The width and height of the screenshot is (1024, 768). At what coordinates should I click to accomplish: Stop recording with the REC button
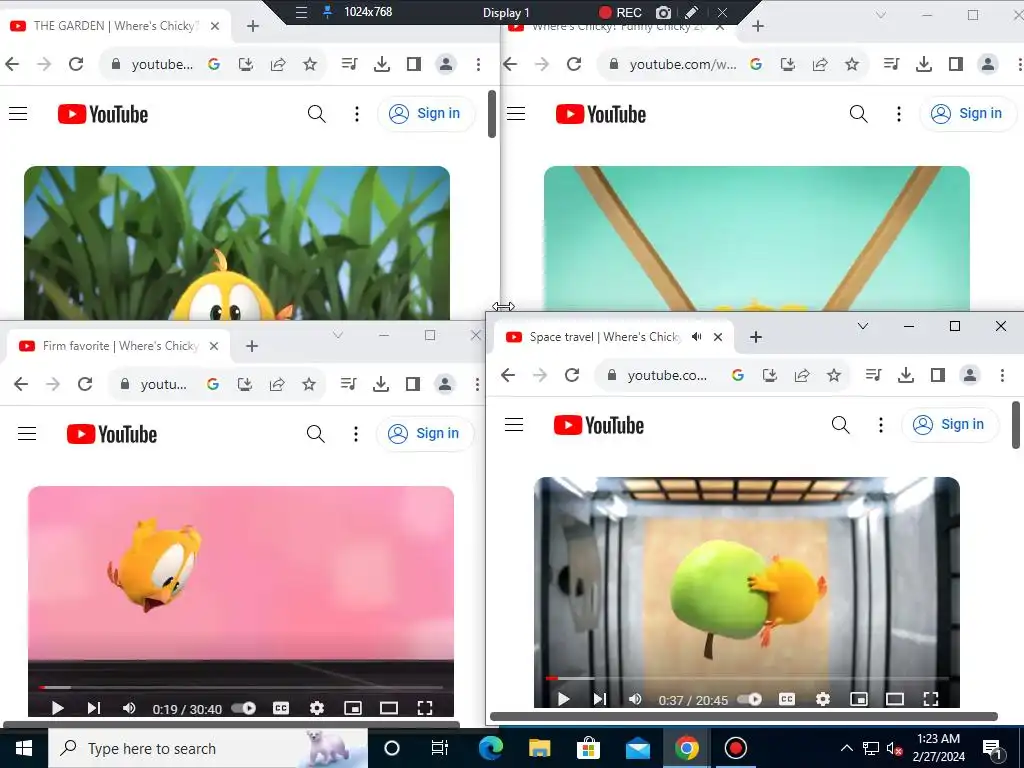coord(620,12)
